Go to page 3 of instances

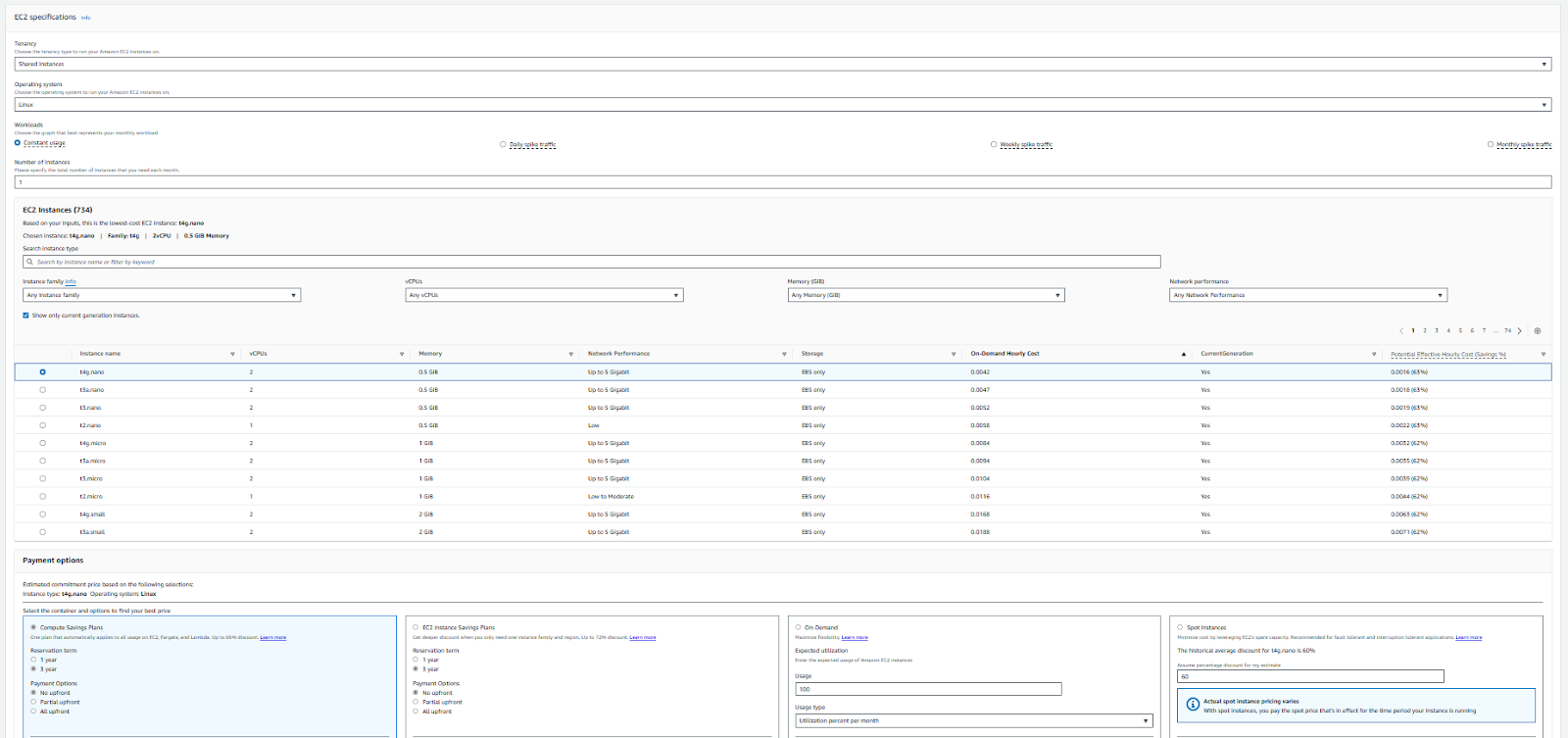(x=1437, y=331)
